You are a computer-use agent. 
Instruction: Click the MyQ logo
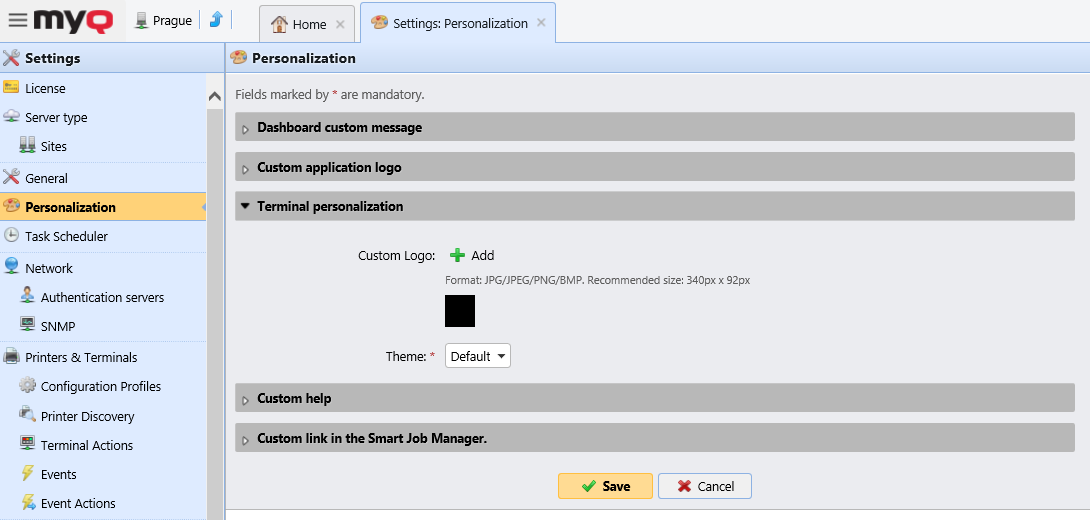tap(73, 20)
